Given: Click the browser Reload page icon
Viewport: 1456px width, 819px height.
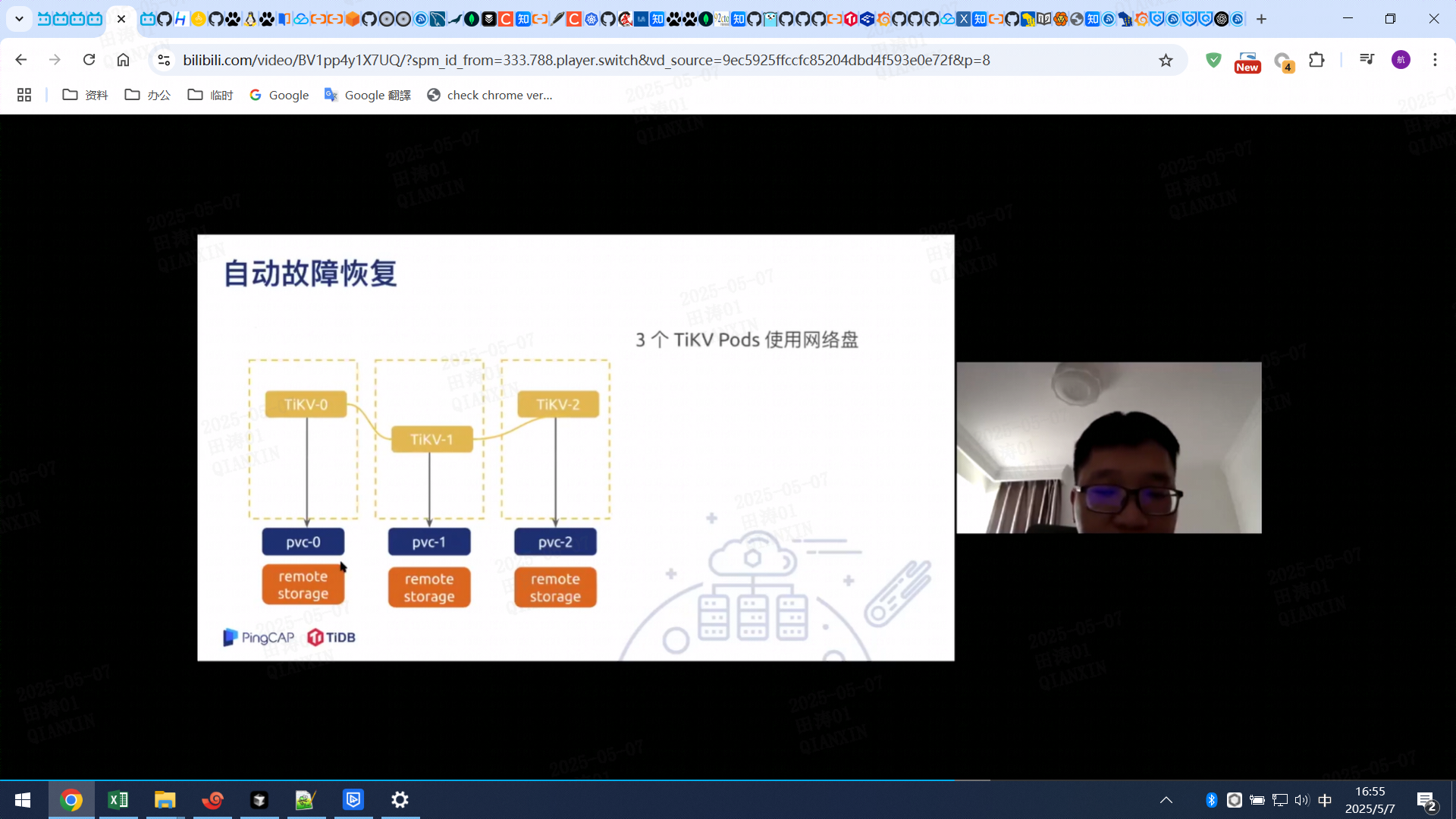Looking at the screenshot, I should (x=89, y=60).
